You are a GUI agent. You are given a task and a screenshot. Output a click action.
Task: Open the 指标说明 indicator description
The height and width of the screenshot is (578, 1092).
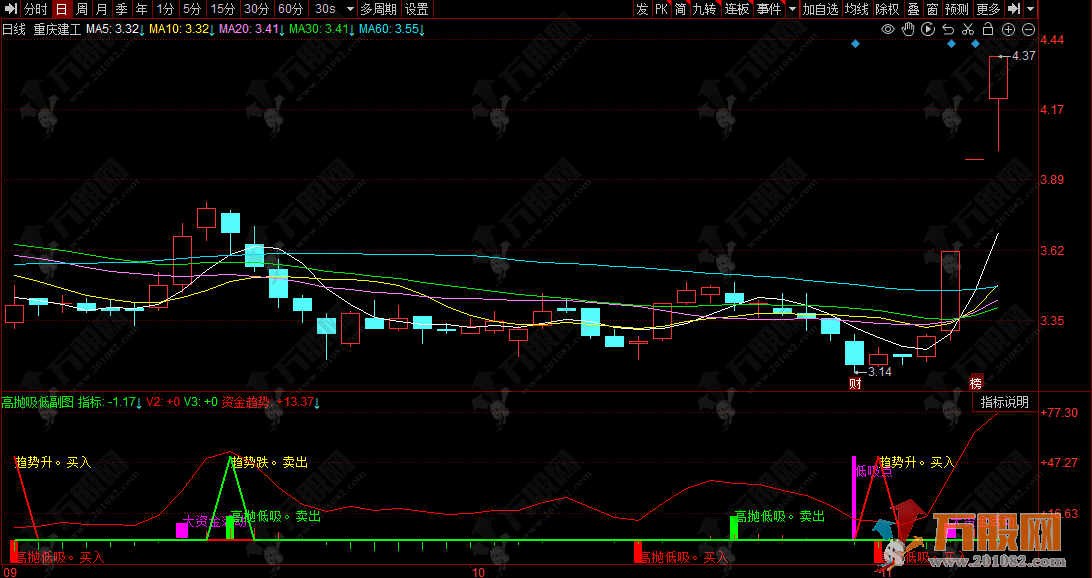[1004, 402]
